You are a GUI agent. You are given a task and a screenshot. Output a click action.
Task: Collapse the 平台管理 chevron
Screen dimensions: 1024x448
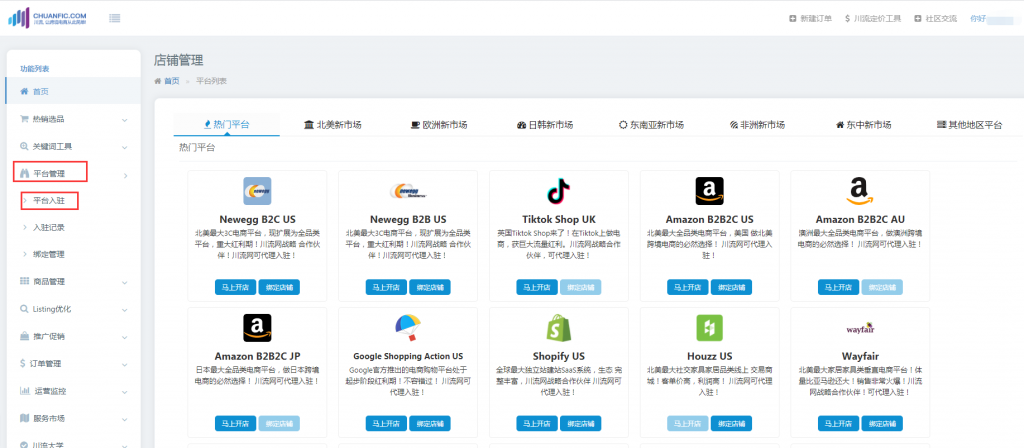click(x=125, y=175)
